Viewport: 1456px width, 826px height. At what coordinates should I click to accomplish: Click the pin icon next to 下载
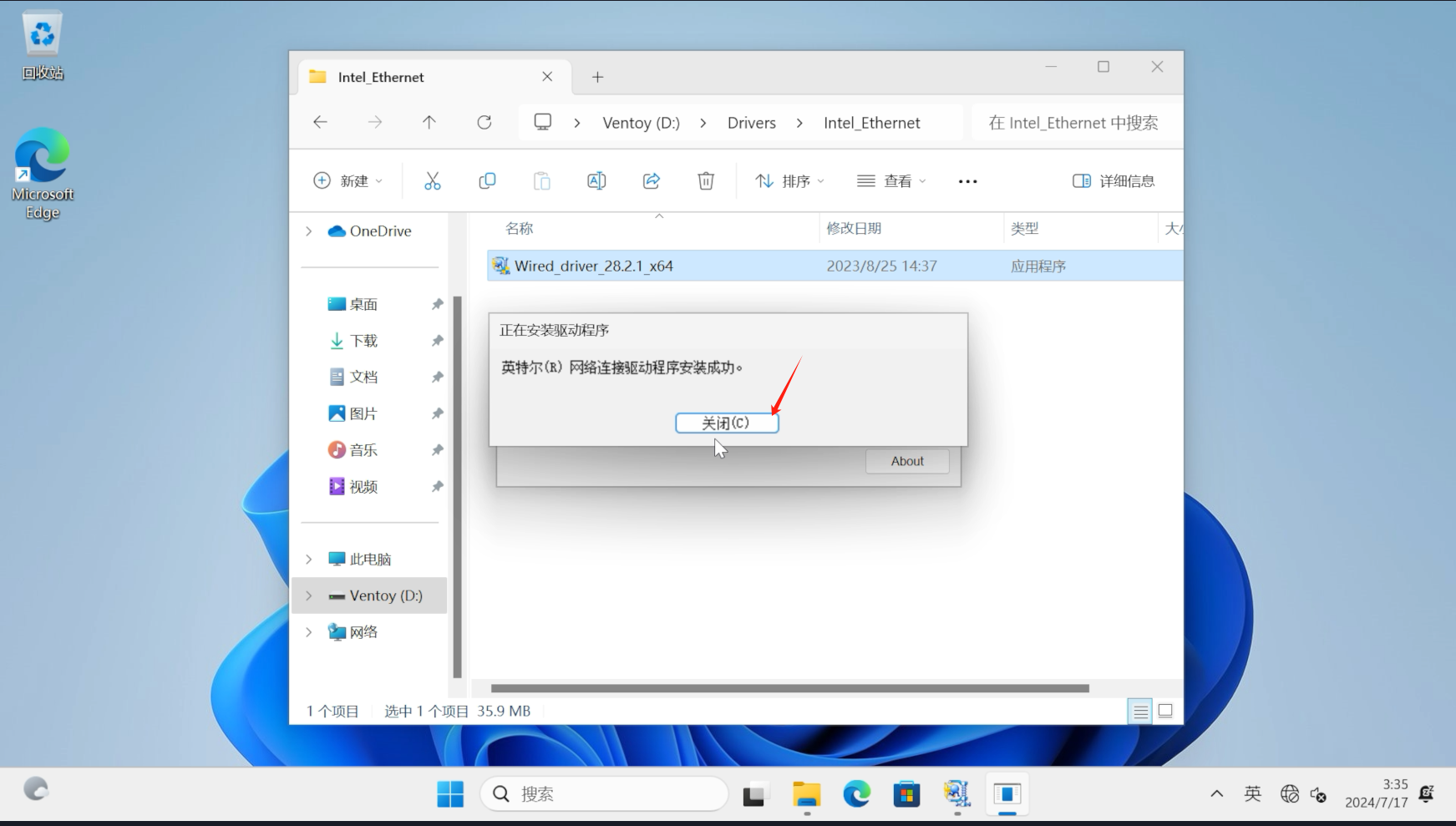(437, 341)
